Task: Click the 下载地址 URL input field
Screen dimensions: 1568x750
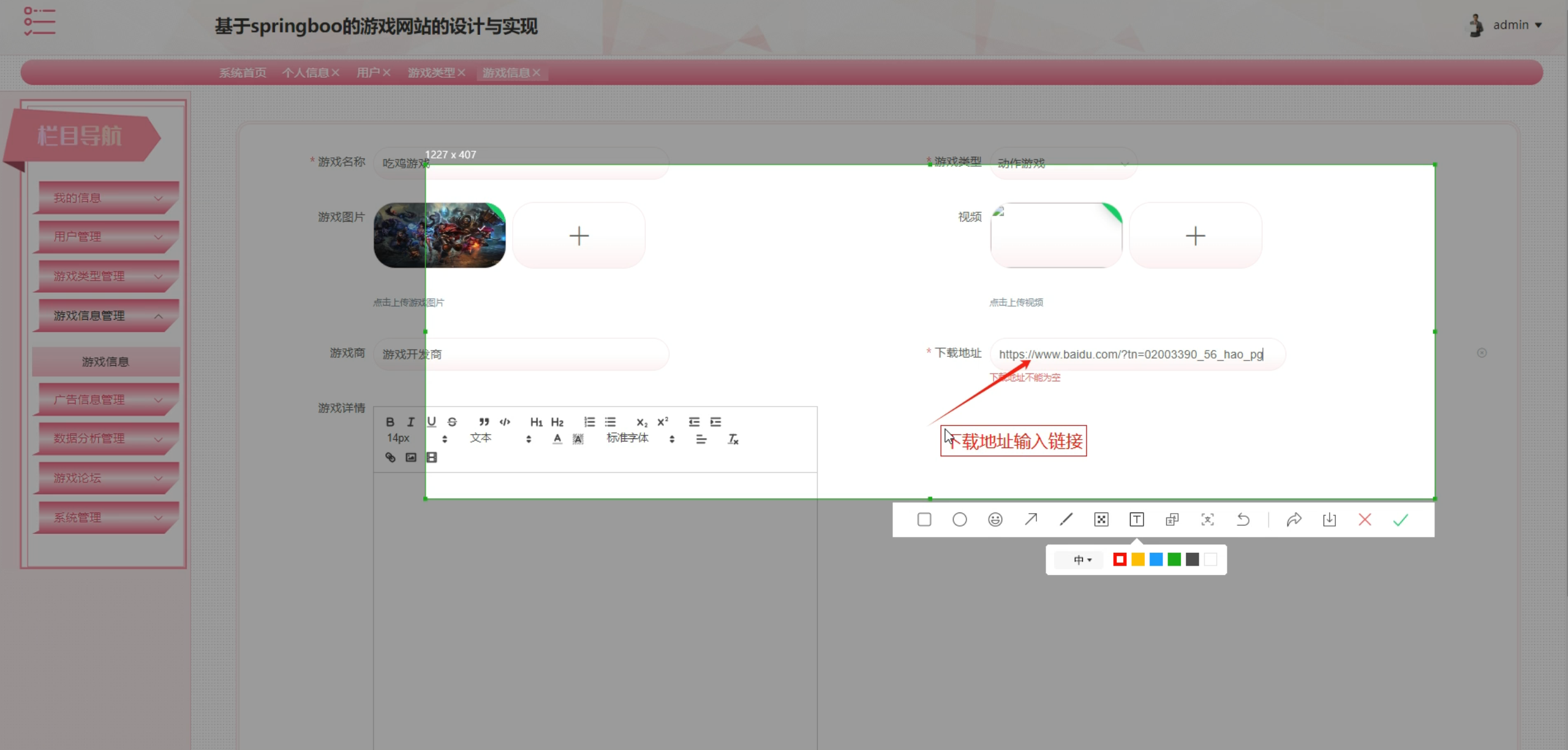Action: 1136,354
